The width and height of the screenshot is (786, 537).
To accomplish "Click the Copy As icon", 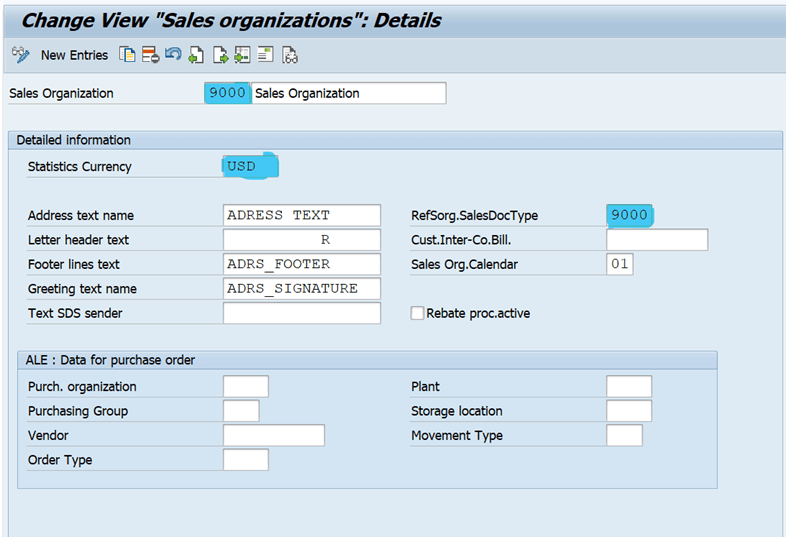I will click(x=127, y=55).
